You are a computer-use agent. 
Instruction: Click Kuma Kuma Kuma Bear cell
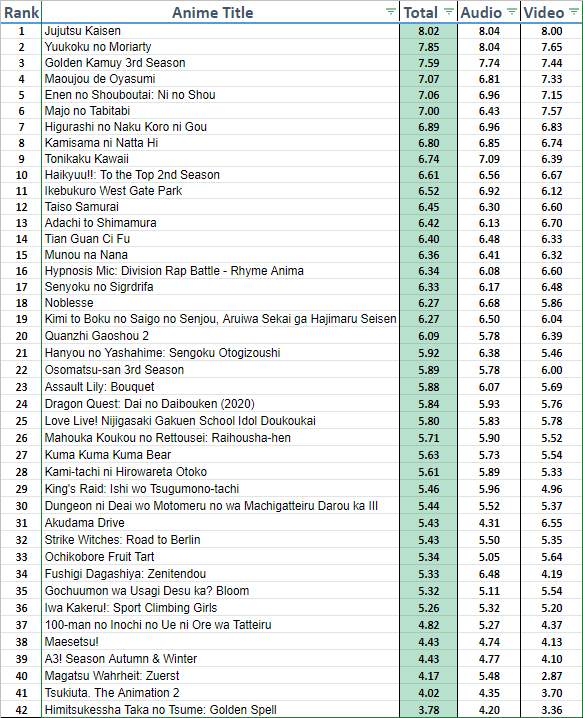(x=220, y=455)
